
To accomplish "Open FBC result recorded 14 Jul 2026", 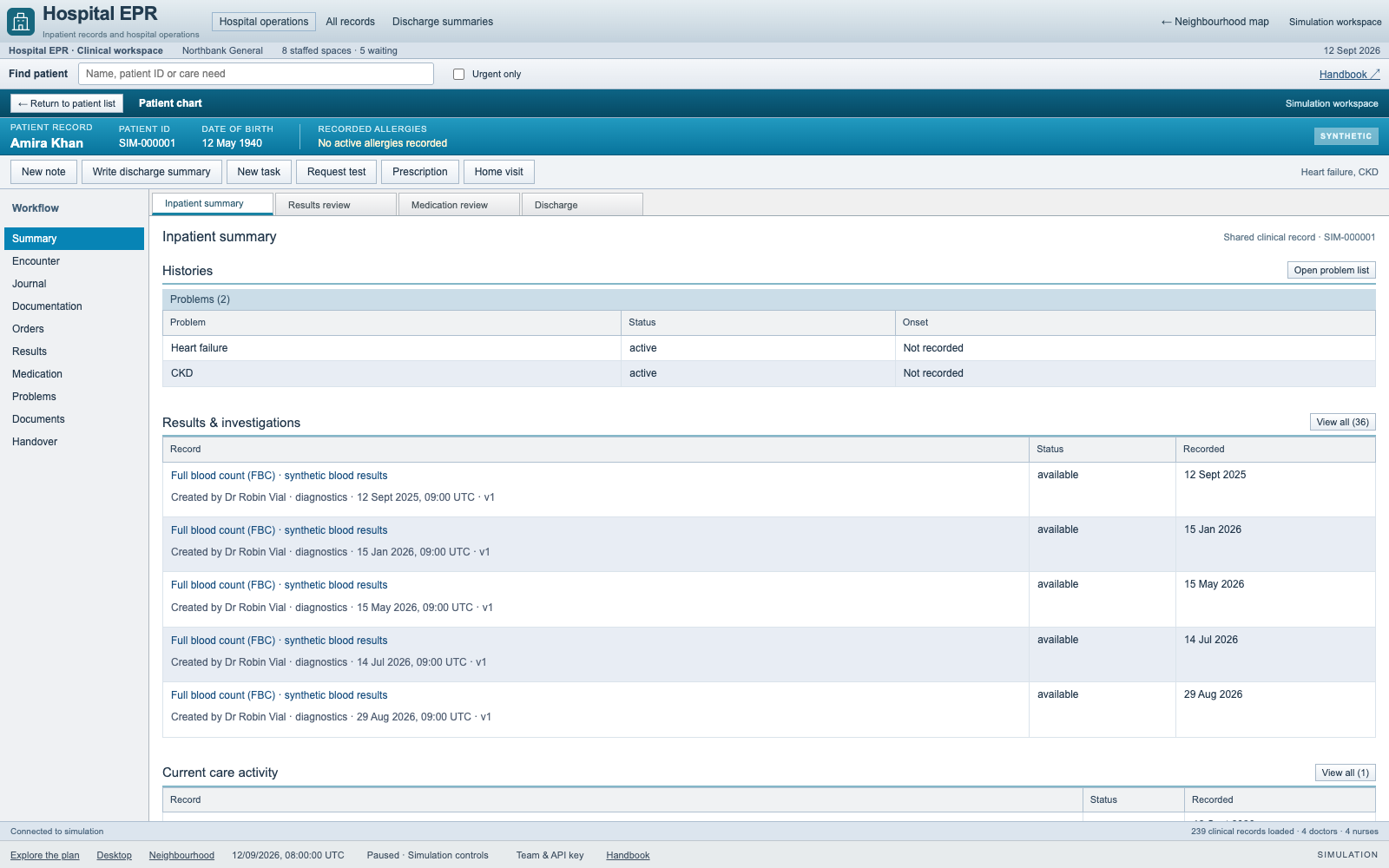I will pos(279,641).
